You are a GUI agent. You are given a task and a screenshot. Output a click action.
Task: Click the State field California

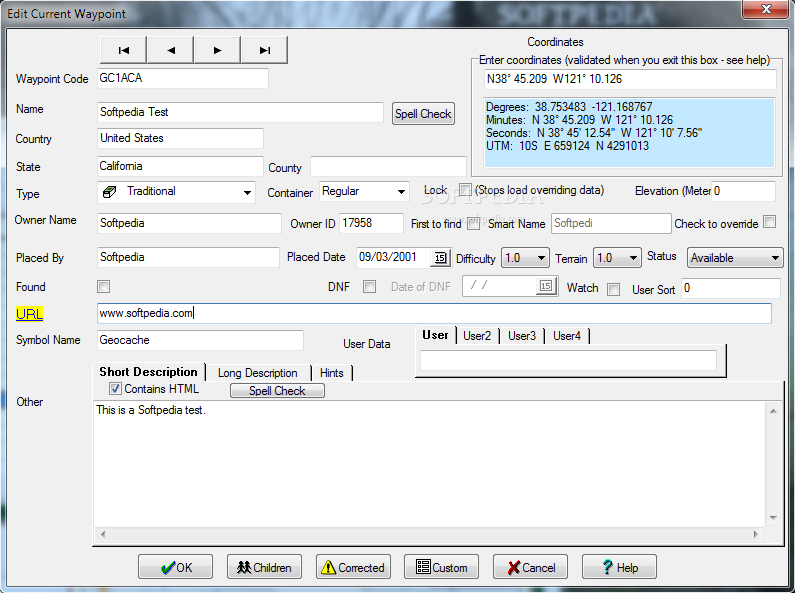(x=180, y=166)
